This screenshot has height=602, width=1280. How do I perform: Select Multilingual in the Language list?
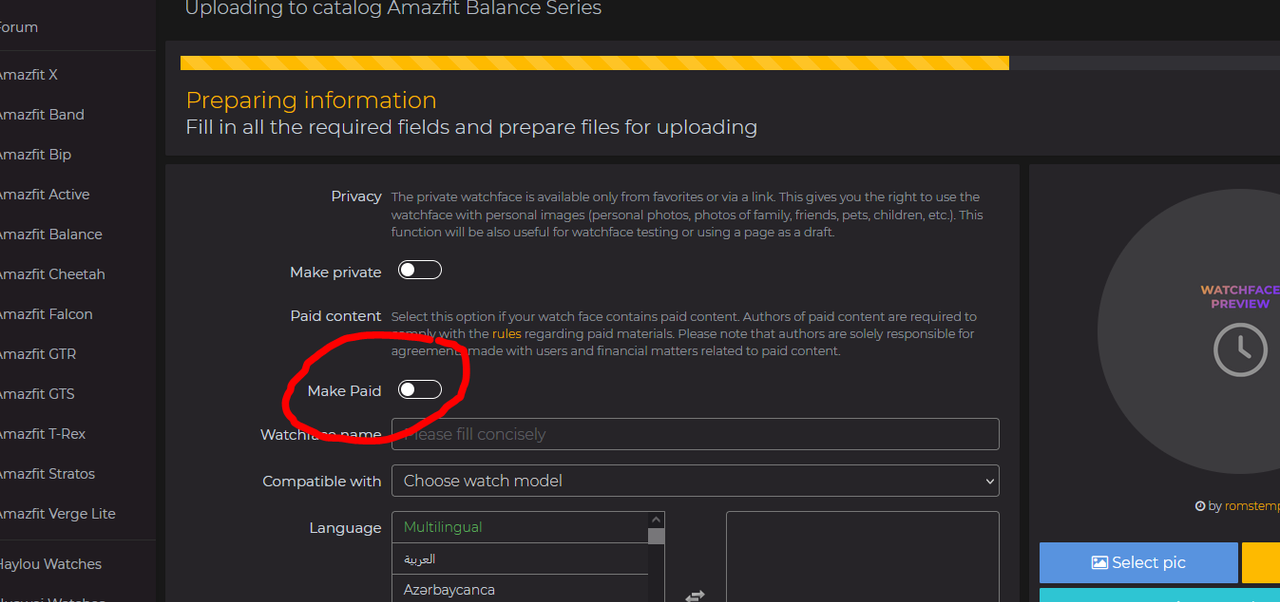click(520, 527)
